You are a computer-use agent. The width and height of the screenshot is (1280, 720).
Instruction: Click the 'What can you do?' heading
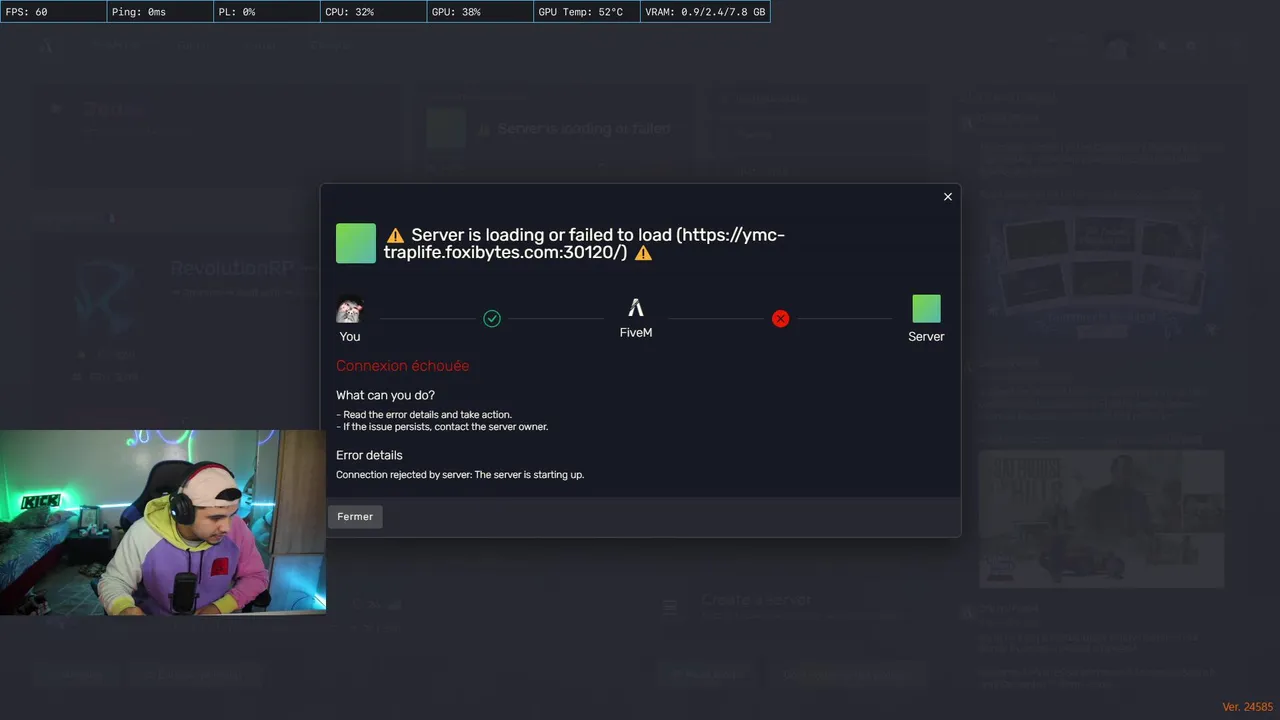tap(386, 395)
